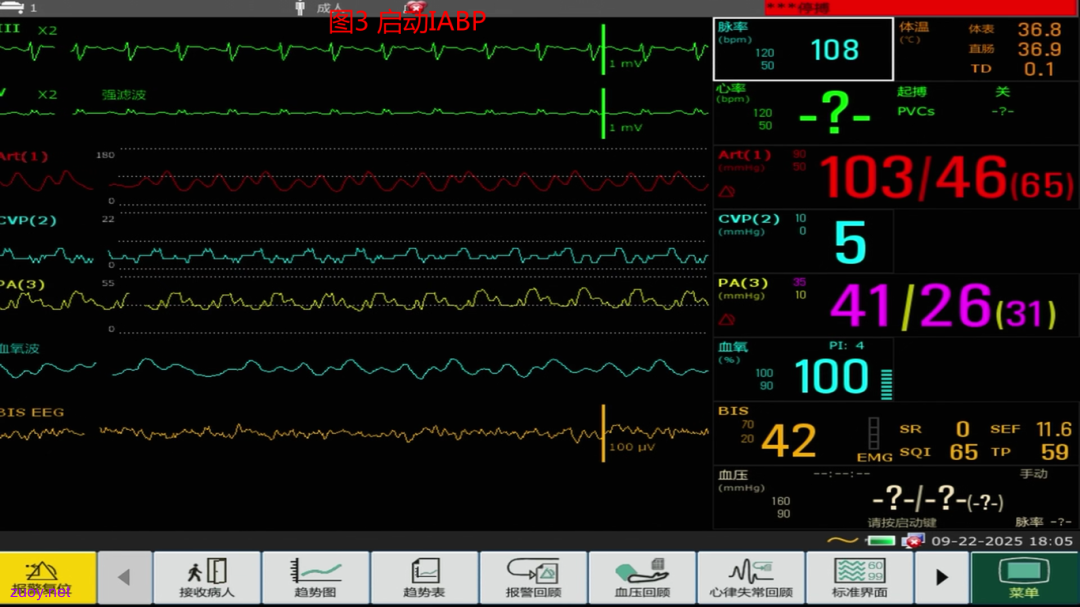
Task: Click the adult patient type icon
Action: click(300, 8)
